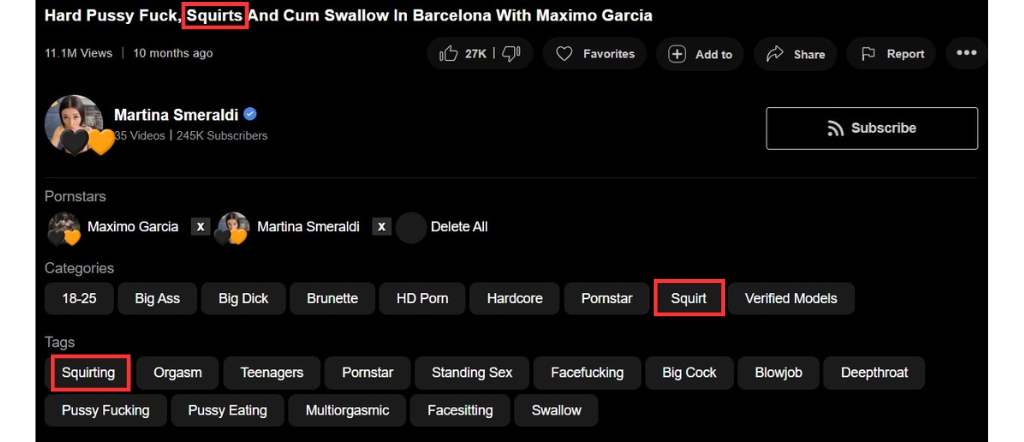This screenshot has height=442, width=1024.
Task: Remove Martina Smeraldi from pornstars list
Action: click(381, 227)
